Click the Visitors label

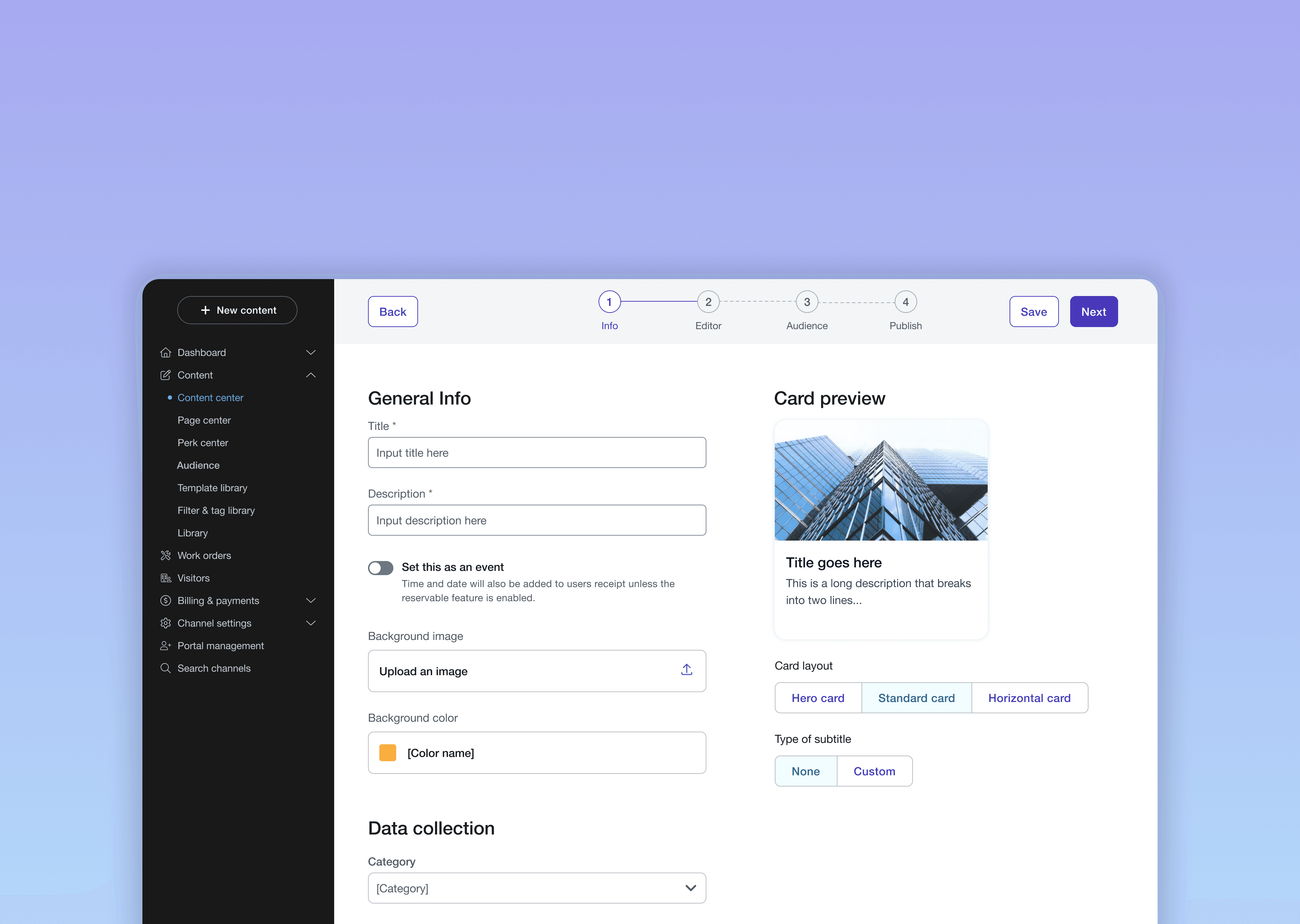[x=194, y=578]
